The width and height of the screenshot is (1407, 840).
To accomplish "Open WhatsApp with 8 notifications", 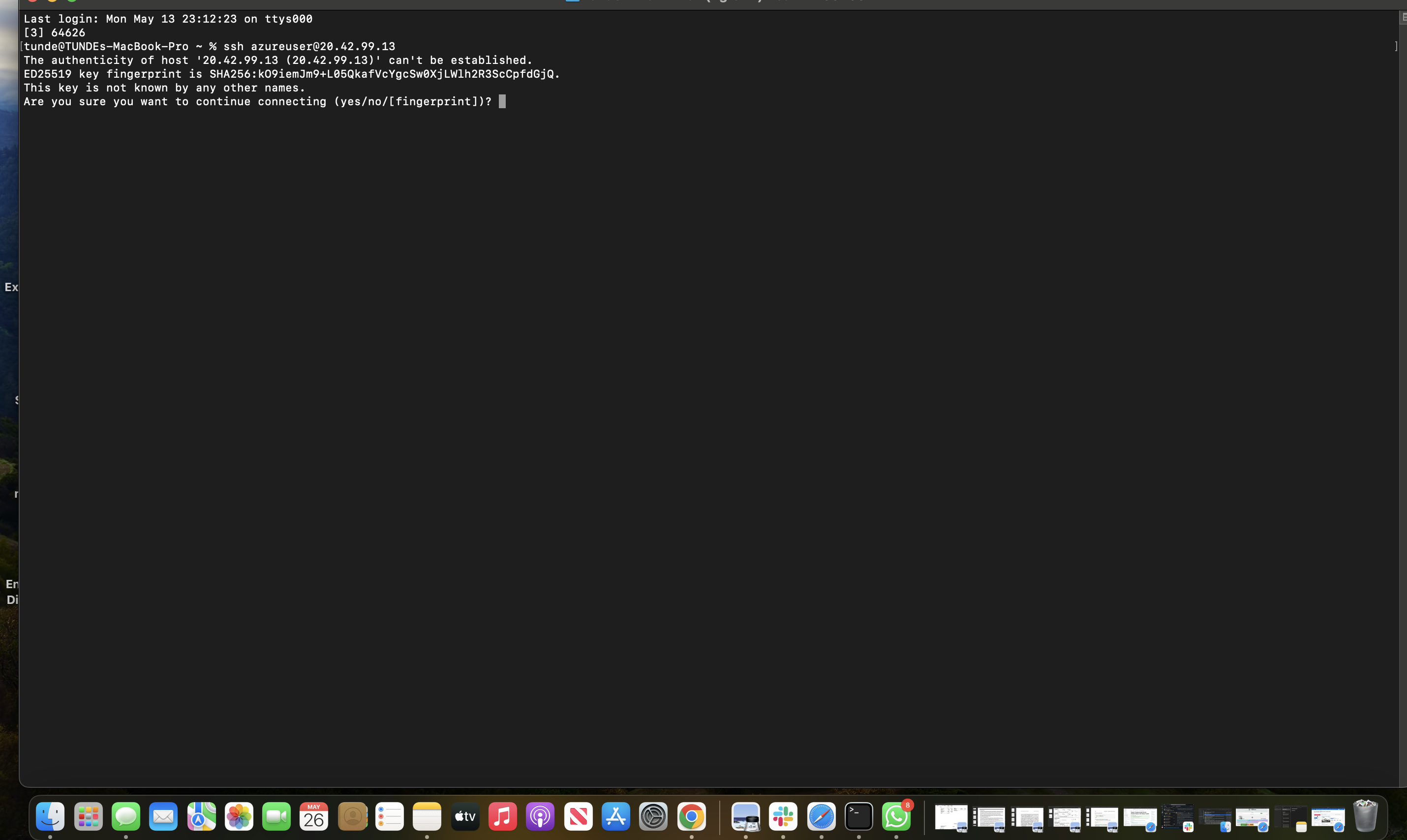I will click(896, 816).
